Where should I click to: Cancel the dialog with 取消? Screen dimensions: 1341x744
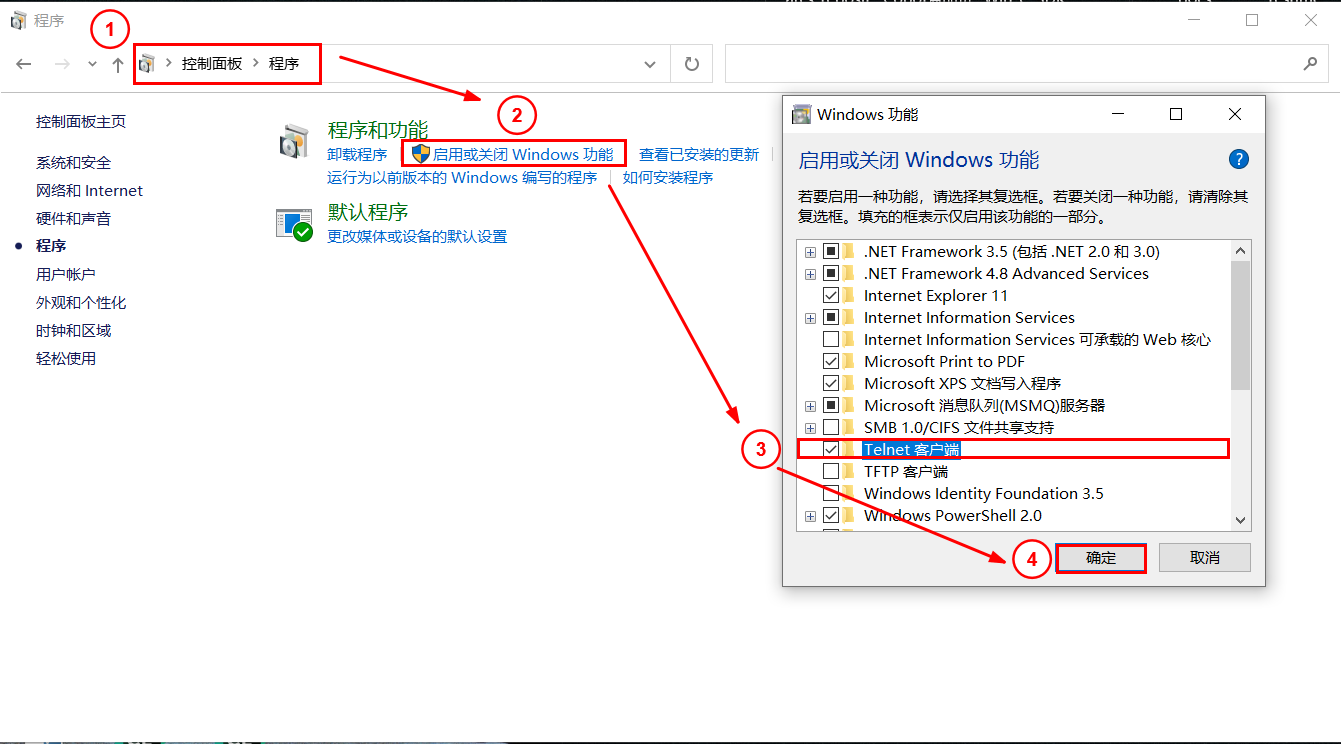click(x=1205, y=558)
